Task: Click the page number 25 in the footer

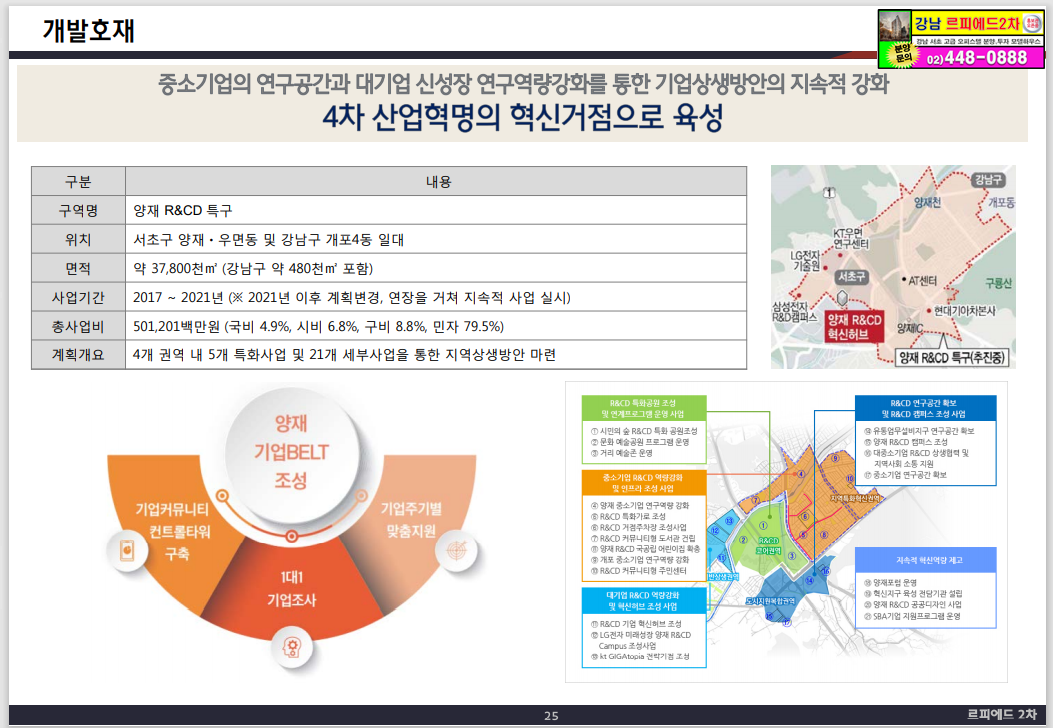Action: tap(551, 716)
